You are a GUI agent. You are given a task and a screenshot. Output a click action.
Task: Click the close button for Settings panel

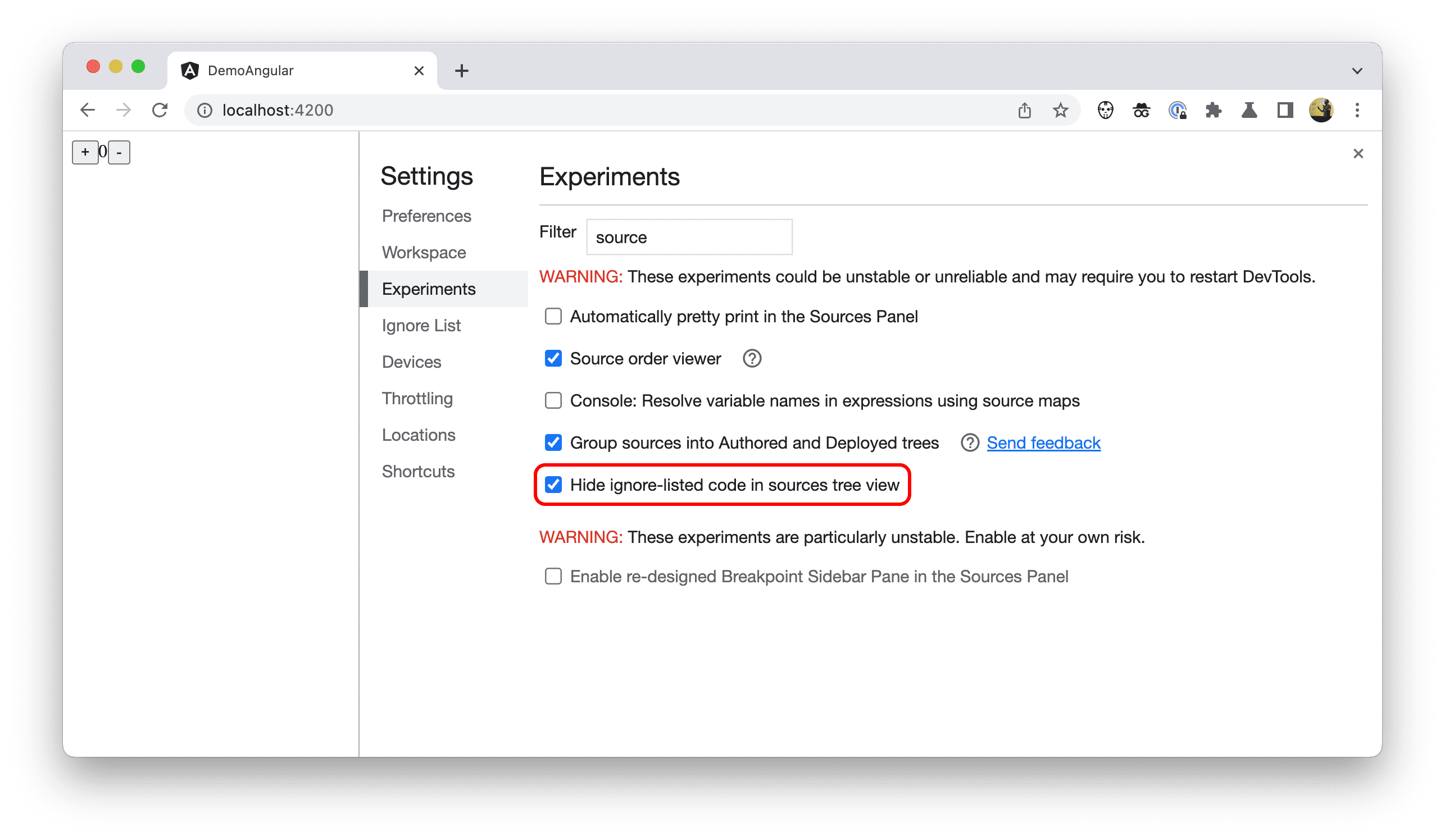click(1358, 153)
